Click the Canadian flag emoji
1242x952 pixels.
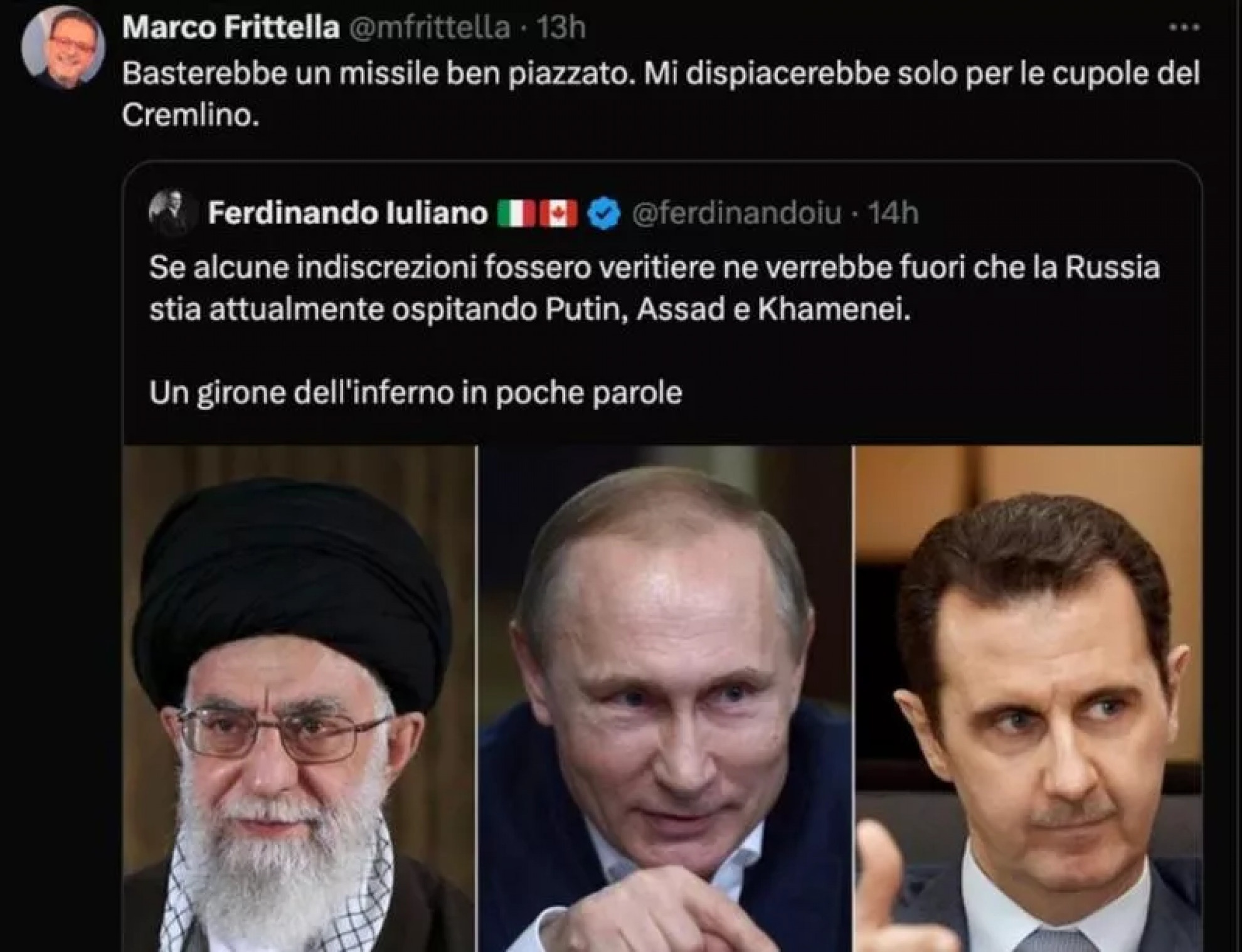[558, 213]
